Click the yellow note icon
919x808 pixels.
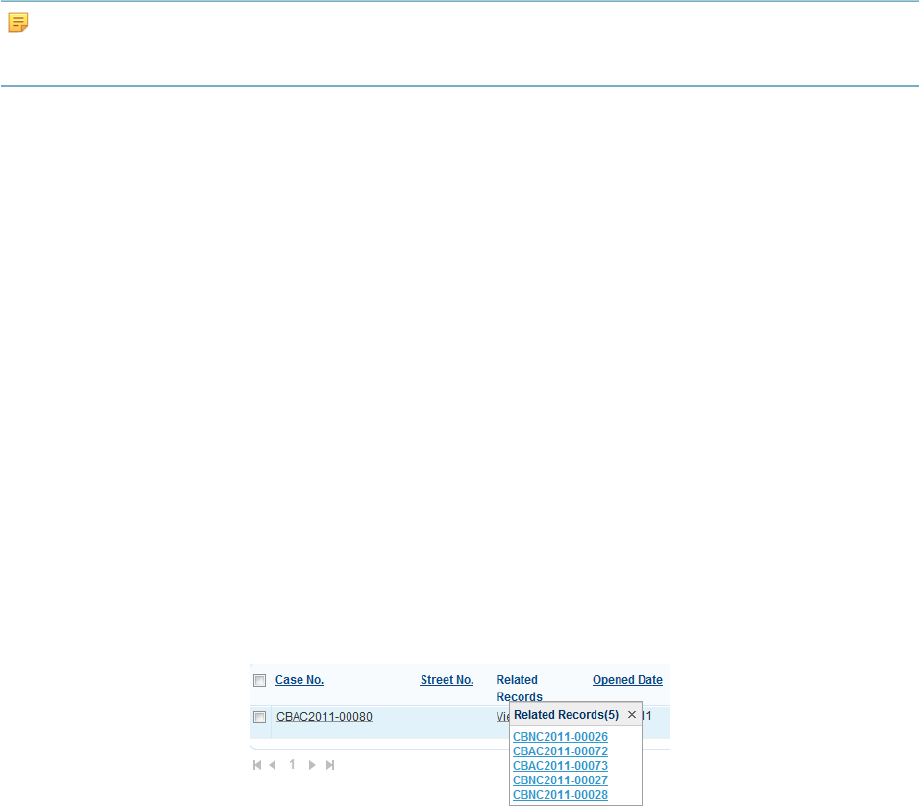(x=18, y=22)
